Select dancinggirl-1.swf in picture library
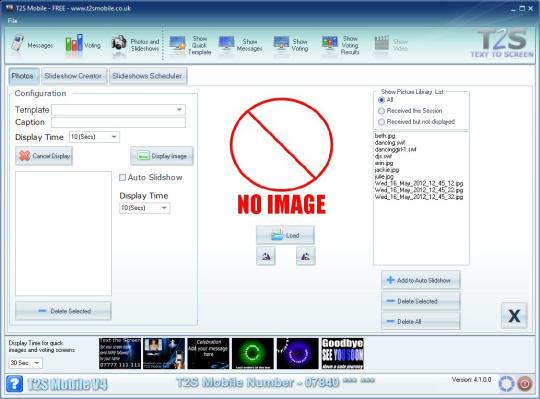The width and height of the screenshot is (540, 399). point(395,149)
